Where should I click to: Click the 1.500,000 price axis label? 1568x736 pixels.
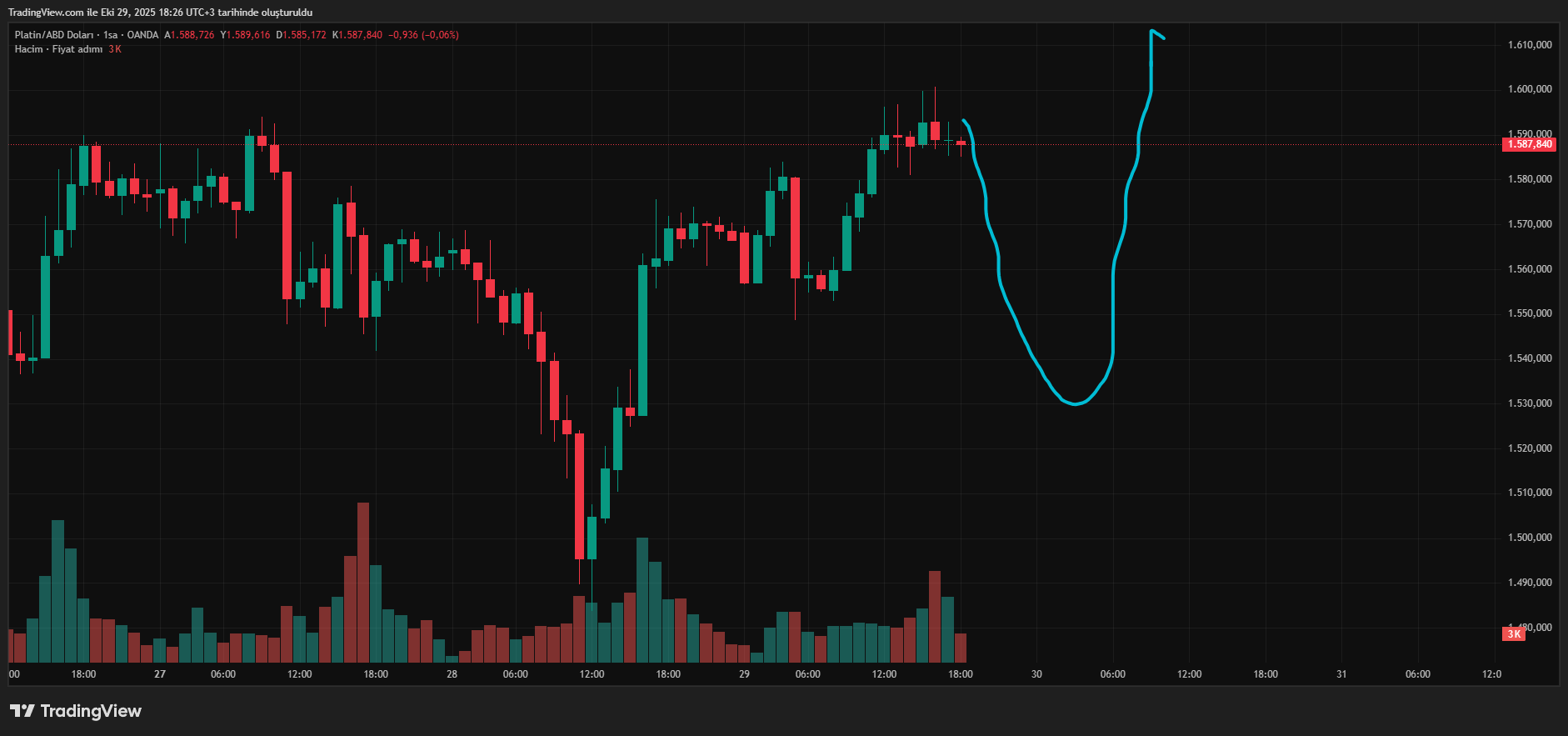pyautogui.click(x=1530, y=538)
